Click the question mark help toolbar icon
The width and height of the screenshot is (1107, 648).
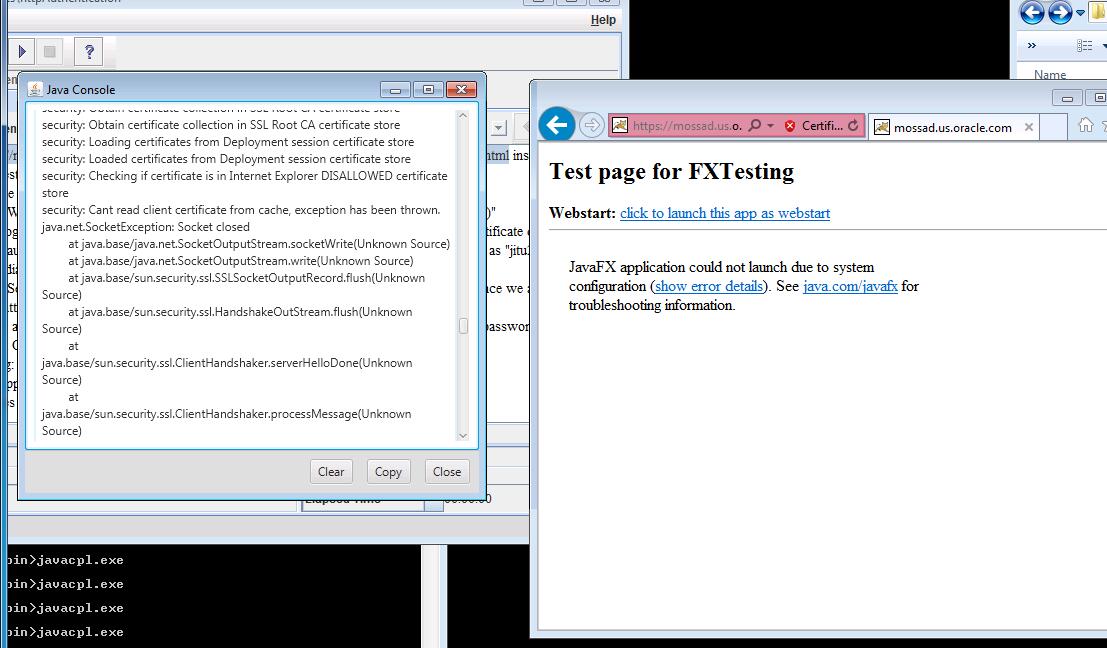[88, 51]
